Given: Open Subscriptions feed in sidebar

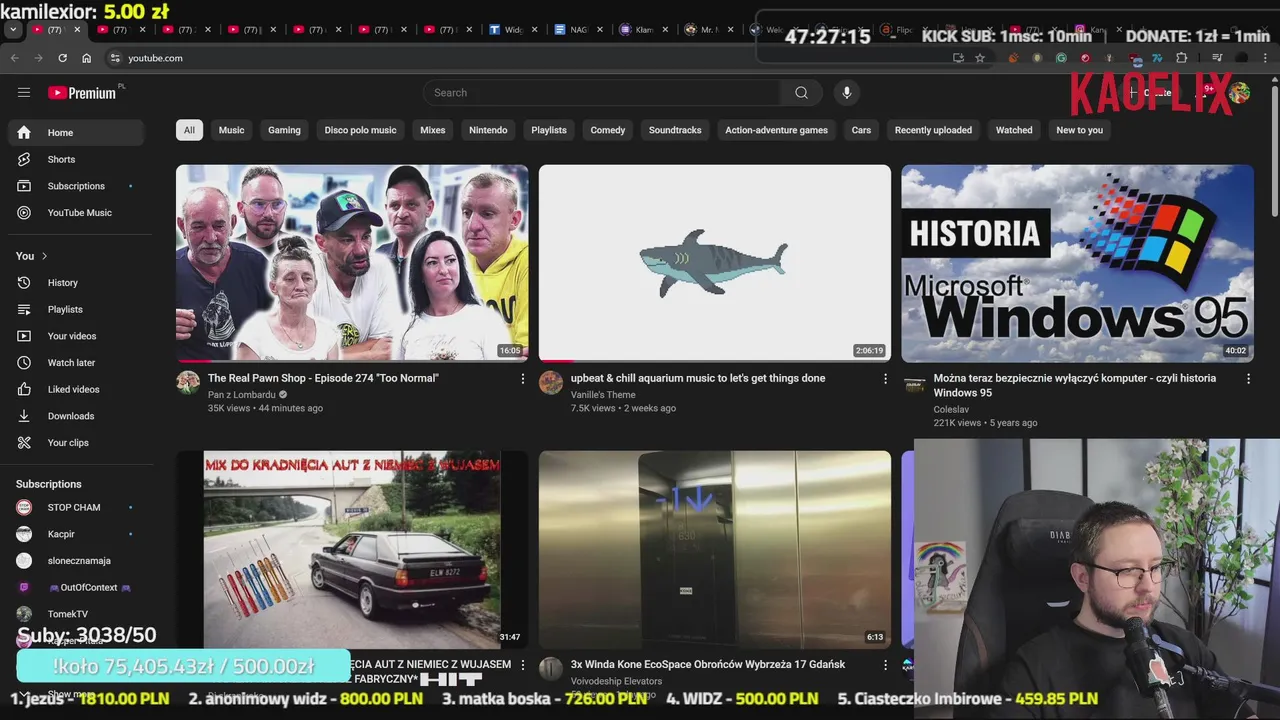Looking at the screenshot, I should (76, 186).
